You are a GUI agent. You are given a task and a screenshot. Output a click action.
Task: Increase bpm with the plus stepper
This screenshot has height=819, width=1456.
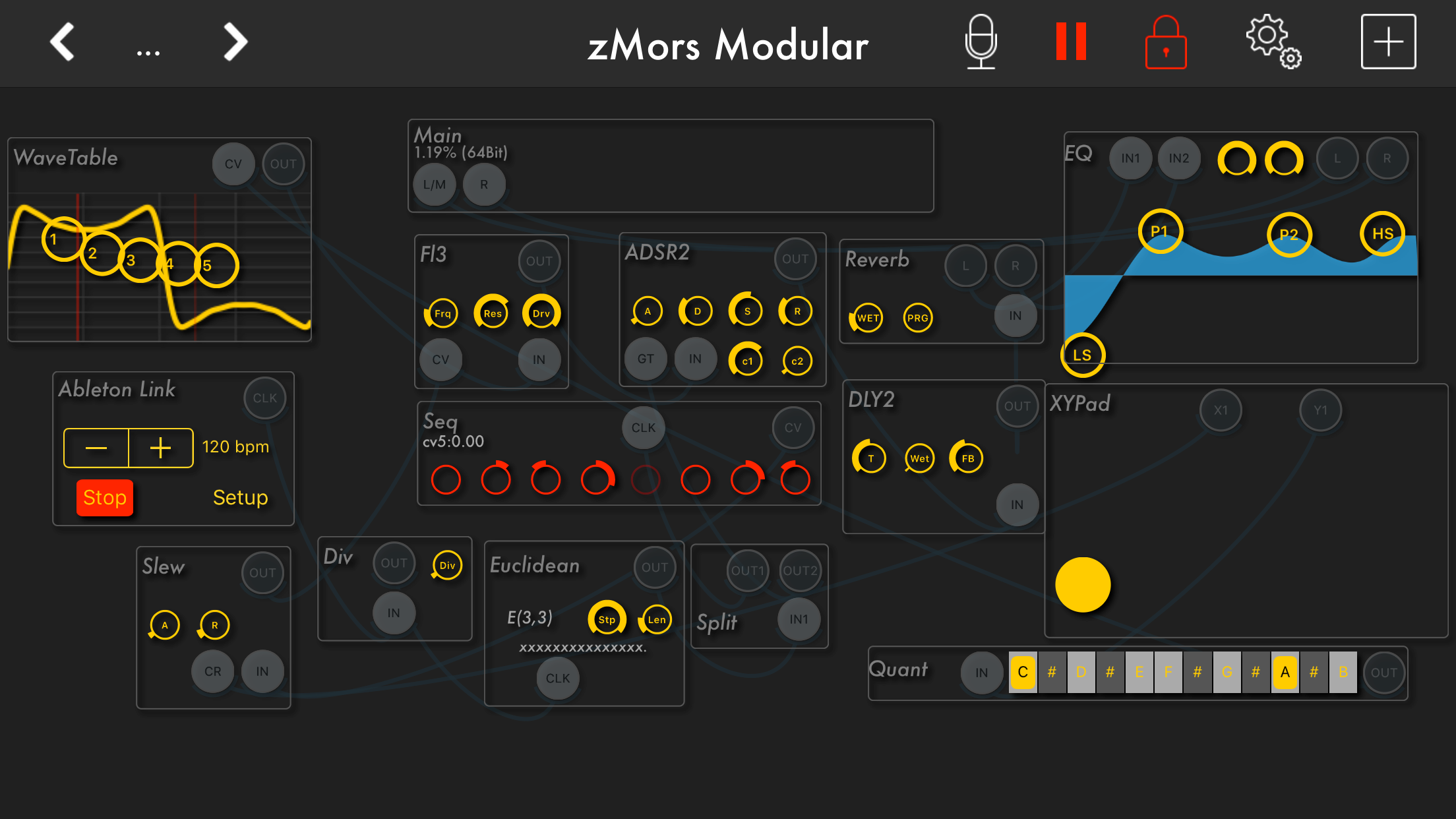(x=160, y=448)
